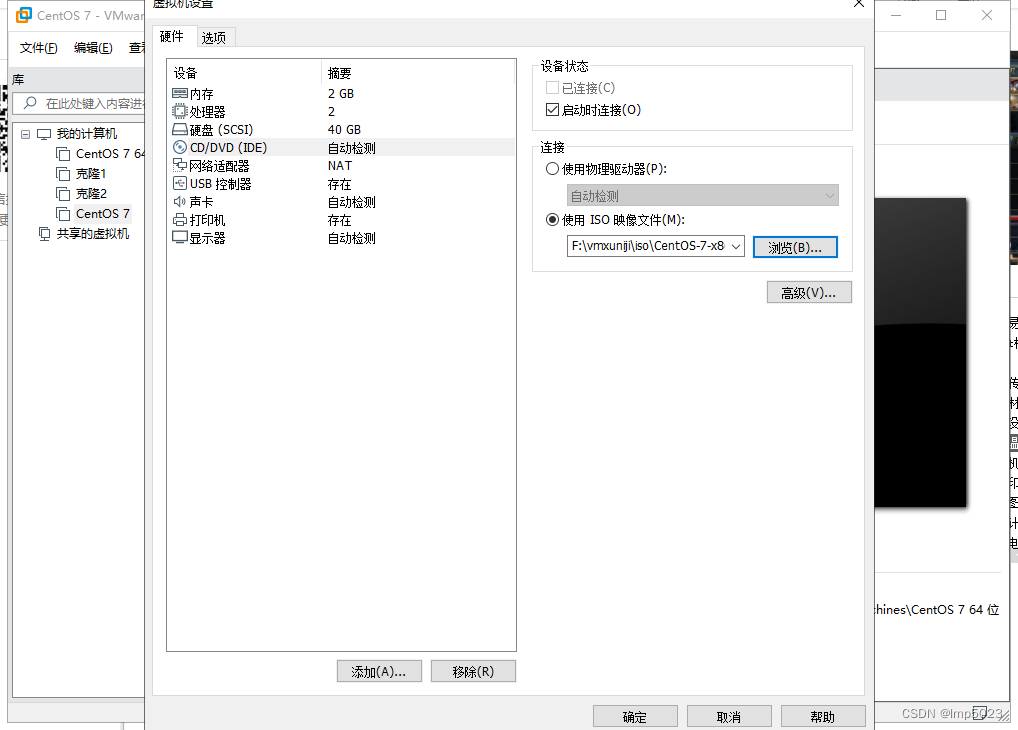The image size is (1018, 730).
Task: Select the network adapter (网络适配器) icon
Action: pyautogui.click(x=180, y=166)
